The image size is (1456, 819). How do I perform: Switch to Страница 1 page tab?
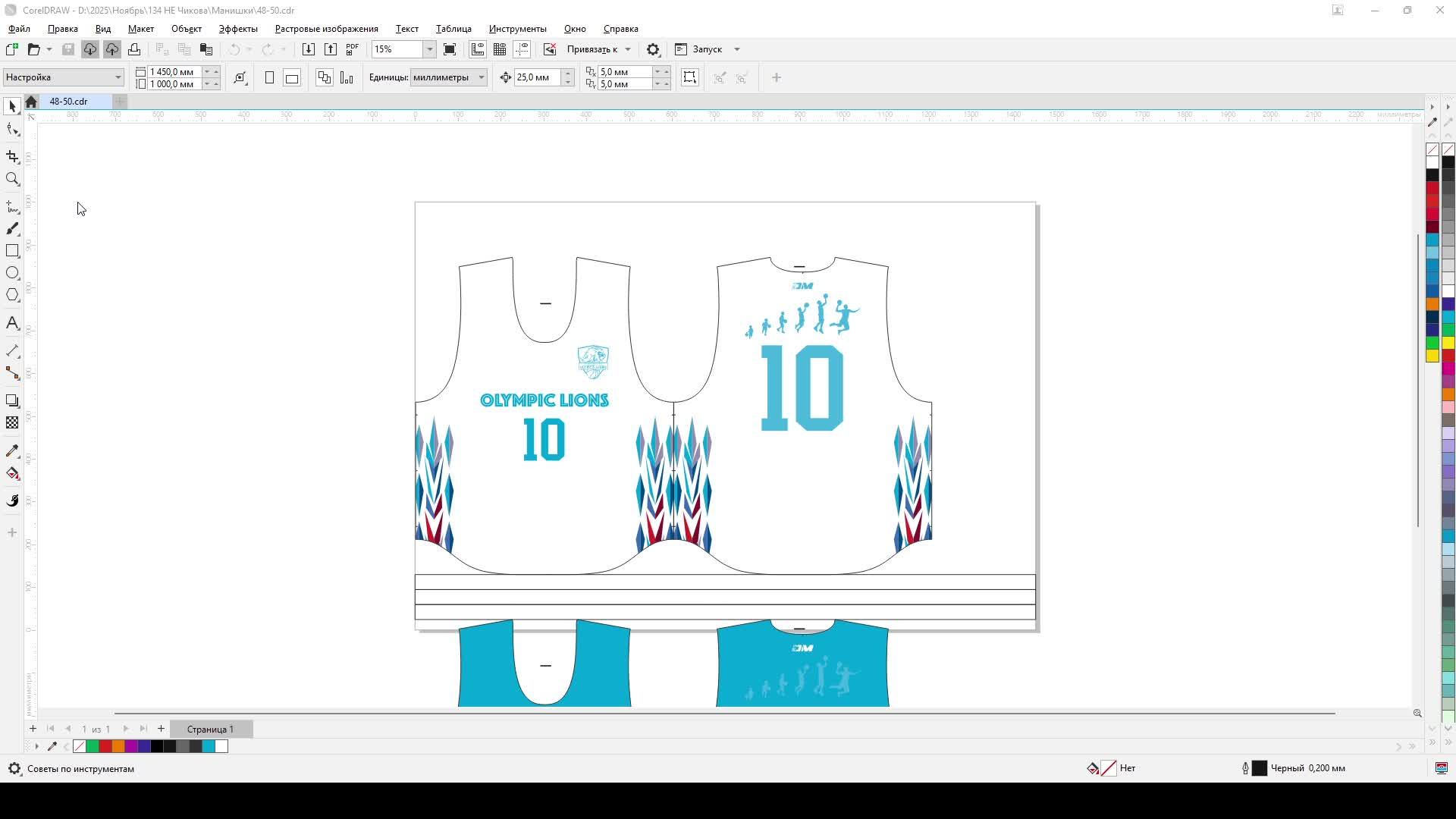coord(210,729)
